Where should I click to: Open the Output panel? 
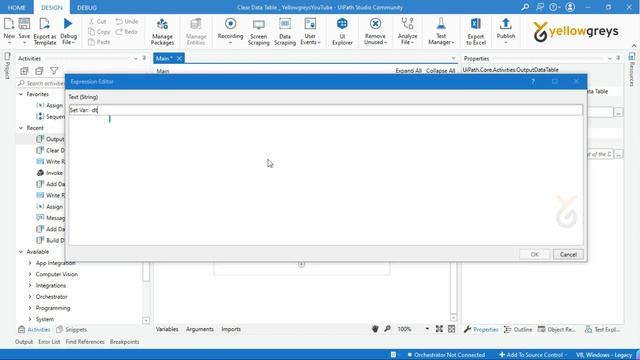(24, 342)
